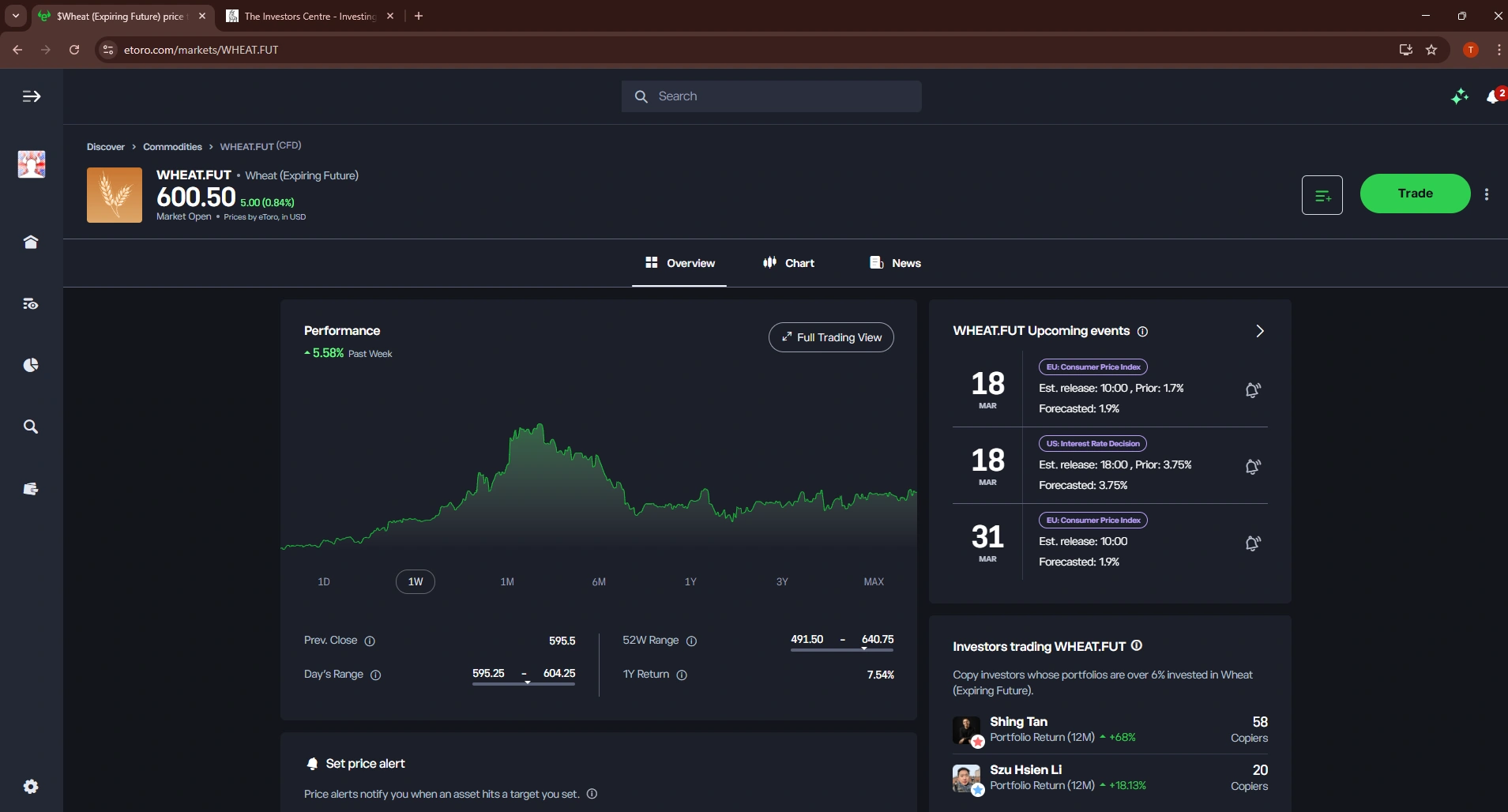
Task: Go to Commodities breadcrumb
Action: 172,147
